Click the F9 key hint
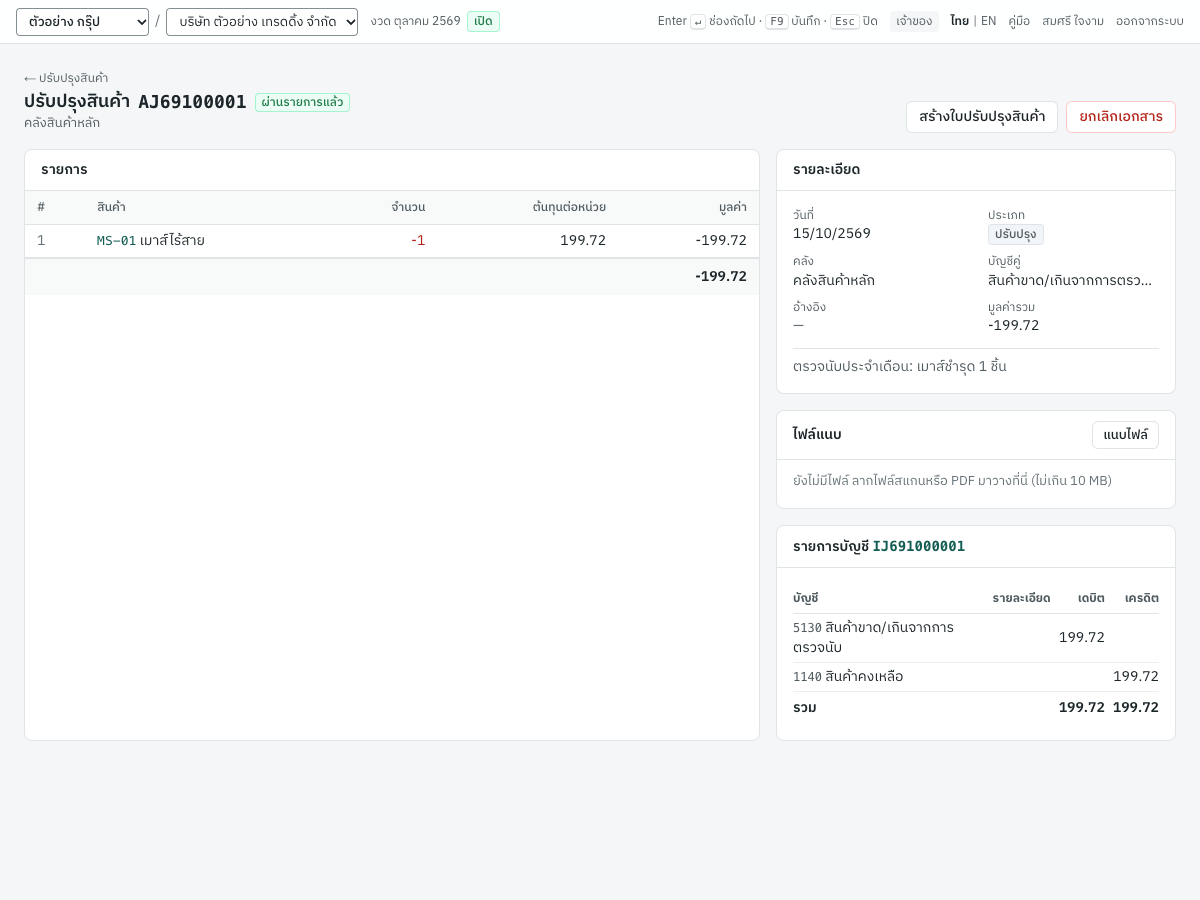The height and width of the screenshot is (900, 1200). [x=777, y=21]
